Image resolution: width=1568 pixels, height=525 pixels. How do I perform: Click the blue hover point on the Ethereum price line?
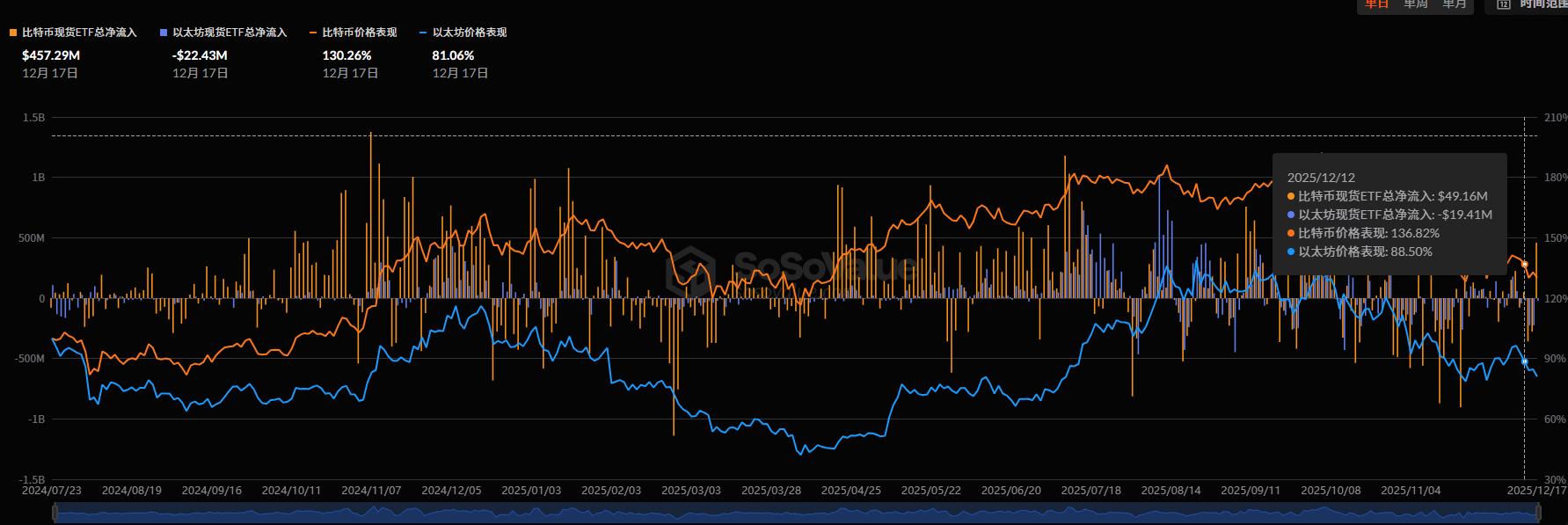tap(1524, 361)
